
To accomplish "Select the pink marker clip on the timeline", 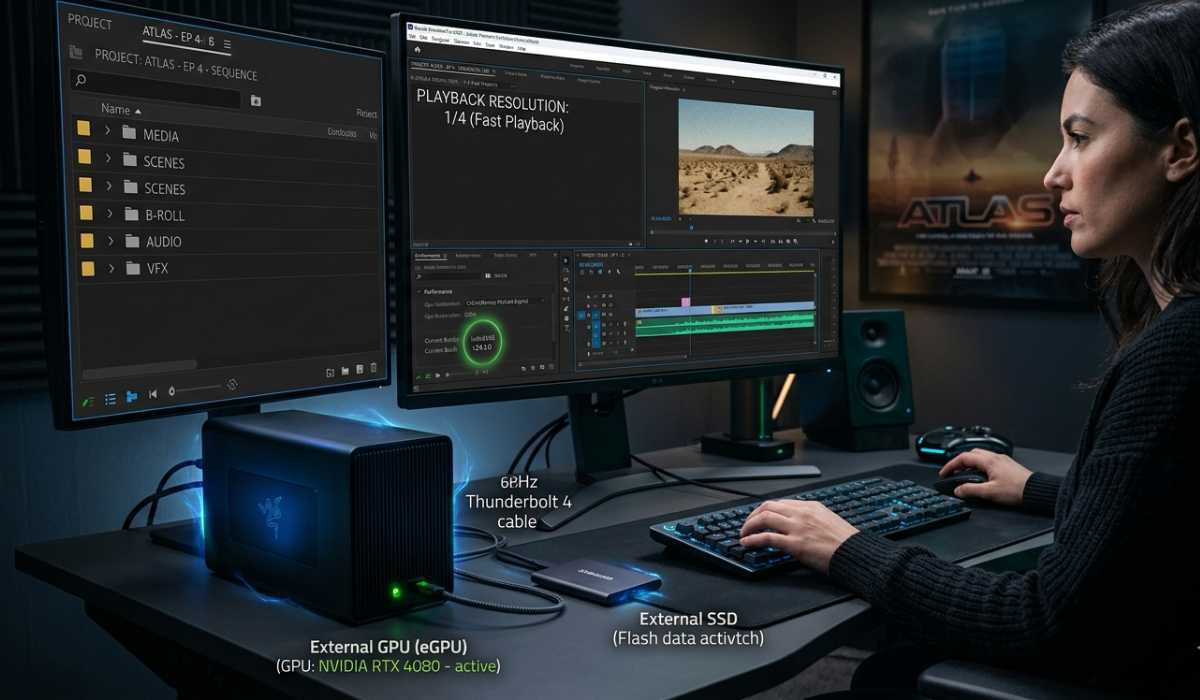I will tap(685, 301).
